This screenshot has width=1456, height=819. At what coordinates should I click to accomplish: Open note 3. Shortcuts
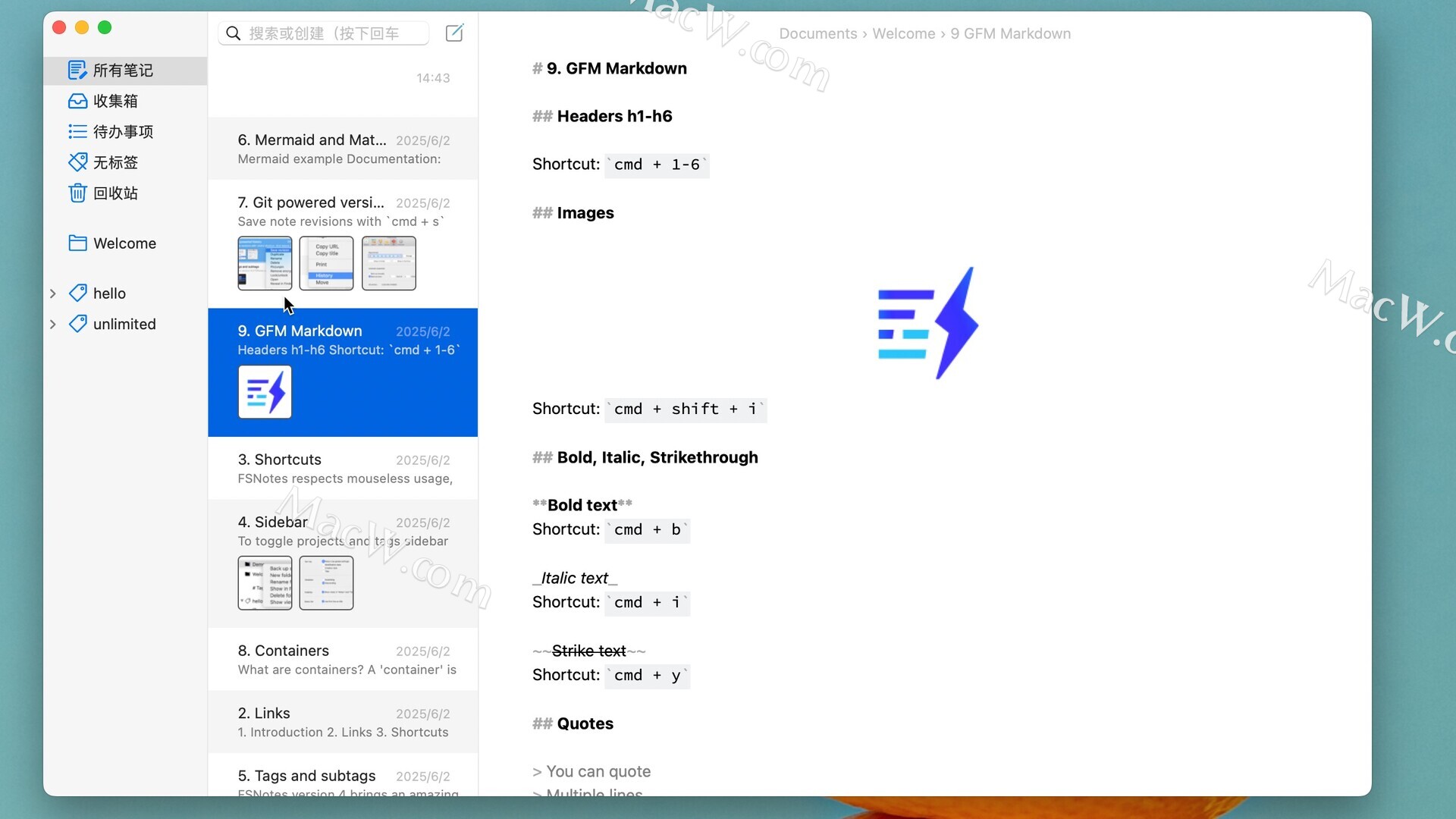(x=343, y=468)
